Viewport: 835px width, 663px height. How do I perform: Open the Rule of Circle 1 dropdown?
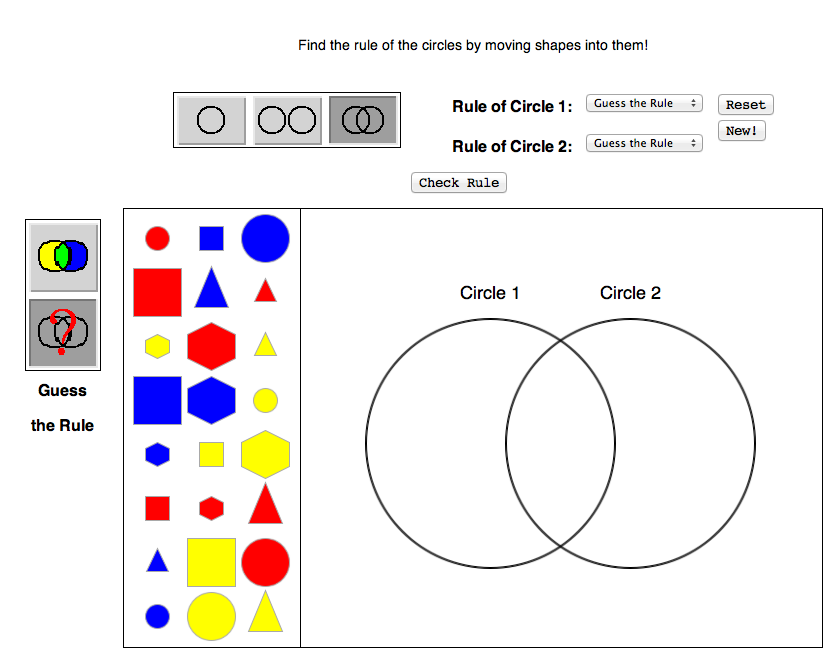[x=644, y=104]
